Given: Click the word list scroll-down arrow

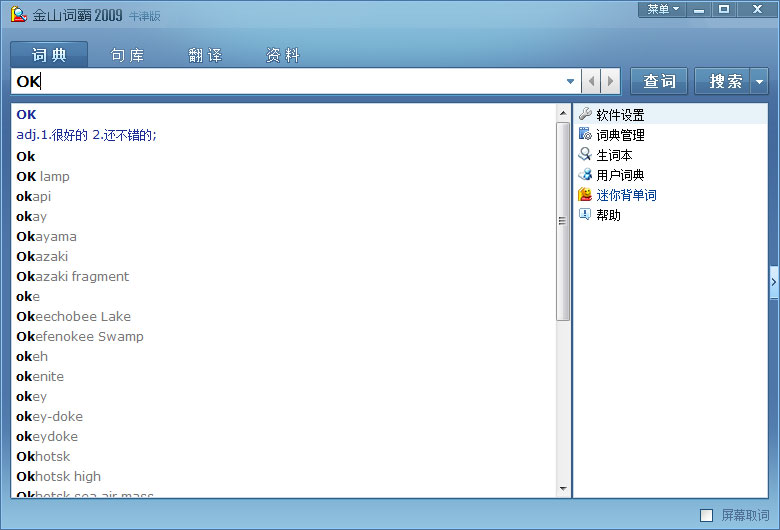Looking at the screenshot, I should (563, 489).
